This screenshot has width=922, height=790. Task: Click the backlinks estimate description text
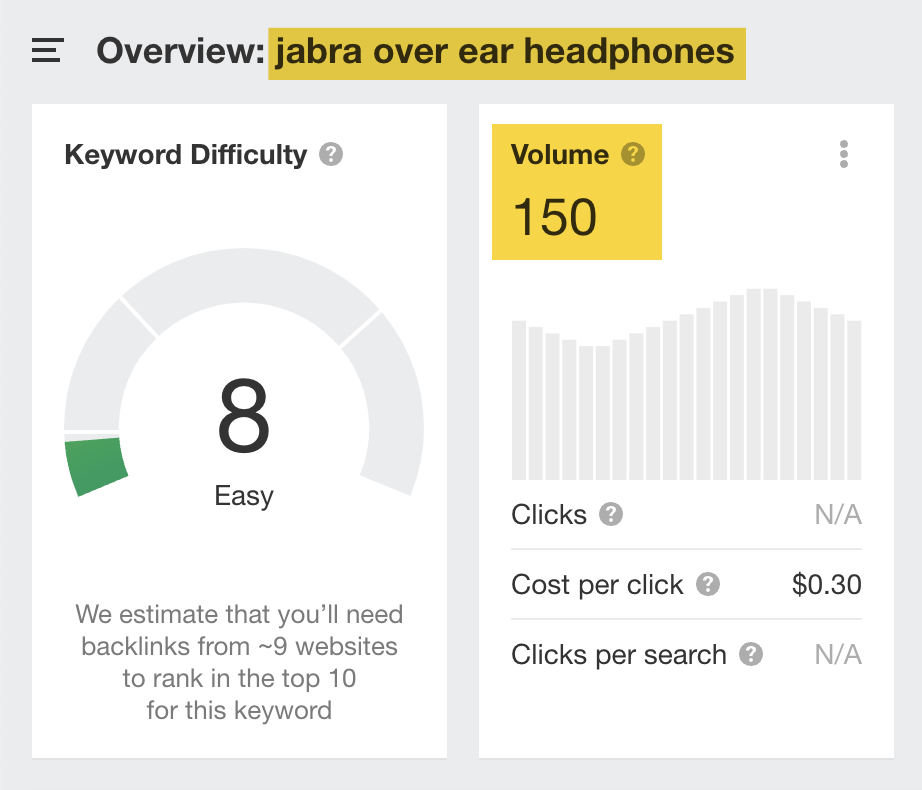[240, 660]
